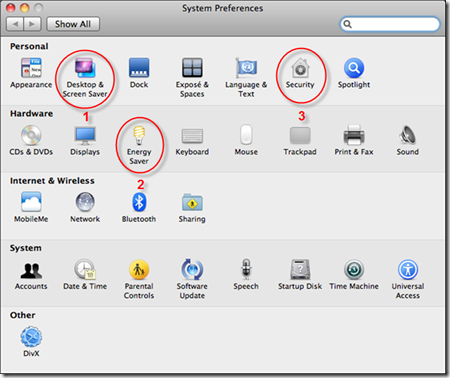The image size is (450, 378).
Task: Open Print & Fax preferences
Action: [x=354, y=140]
